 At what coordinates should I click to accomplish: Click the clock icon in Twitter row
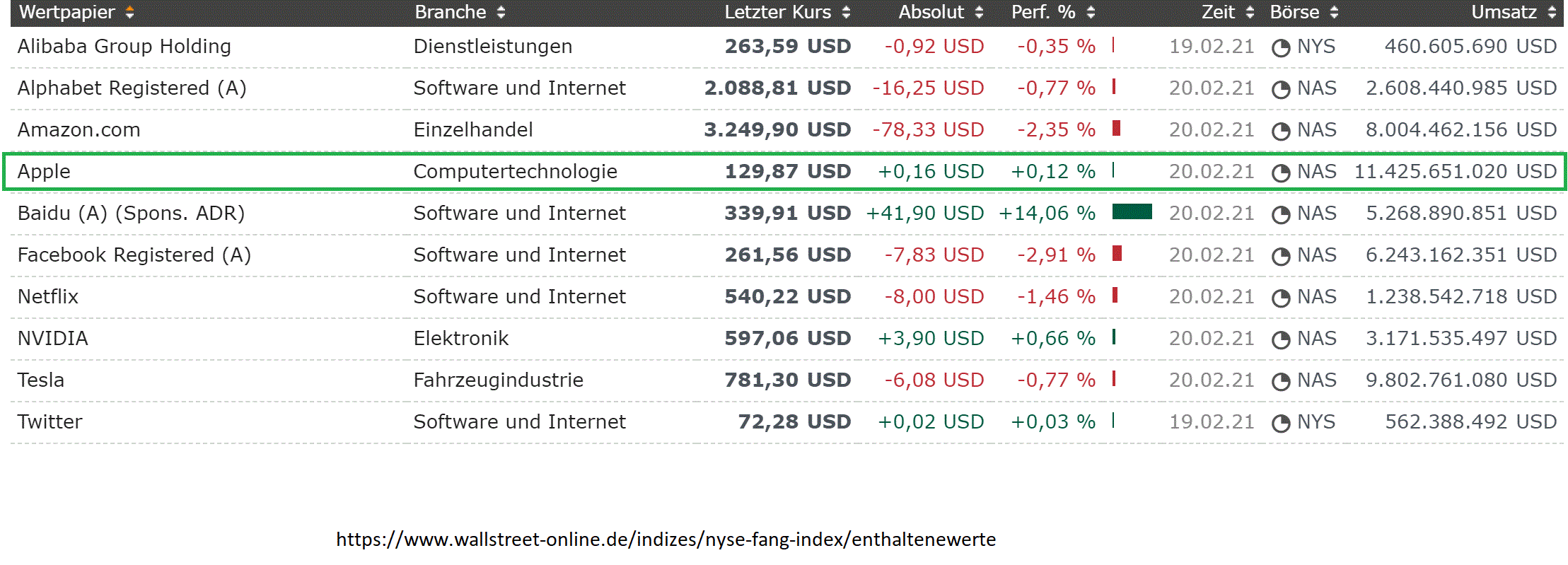pyautogui.click(x=1281, y=424)
